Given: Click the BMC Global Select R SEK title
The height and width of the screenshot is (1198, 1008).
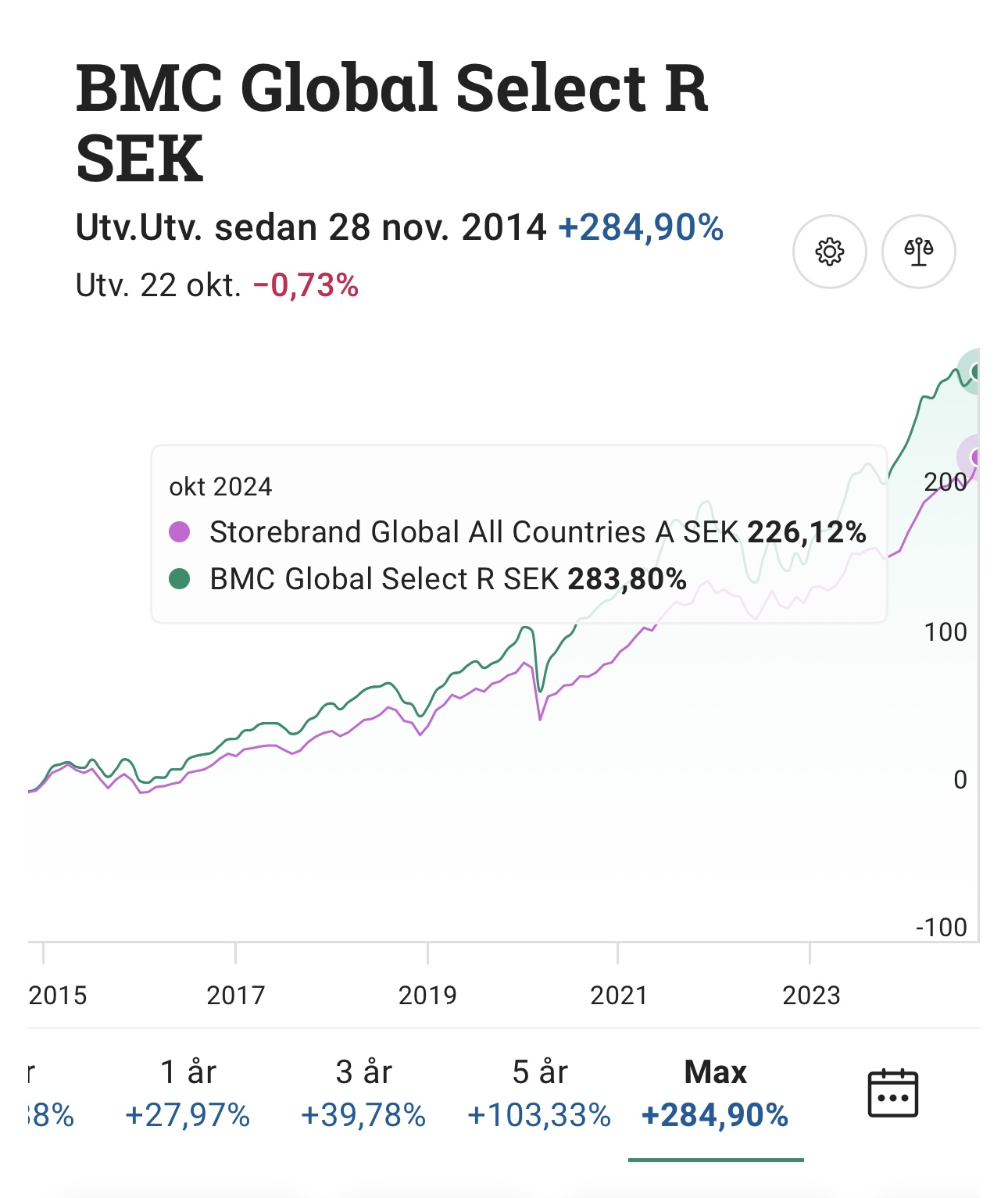Looking at the screenshot, I should pyautogui.click(x=391, y=122).
